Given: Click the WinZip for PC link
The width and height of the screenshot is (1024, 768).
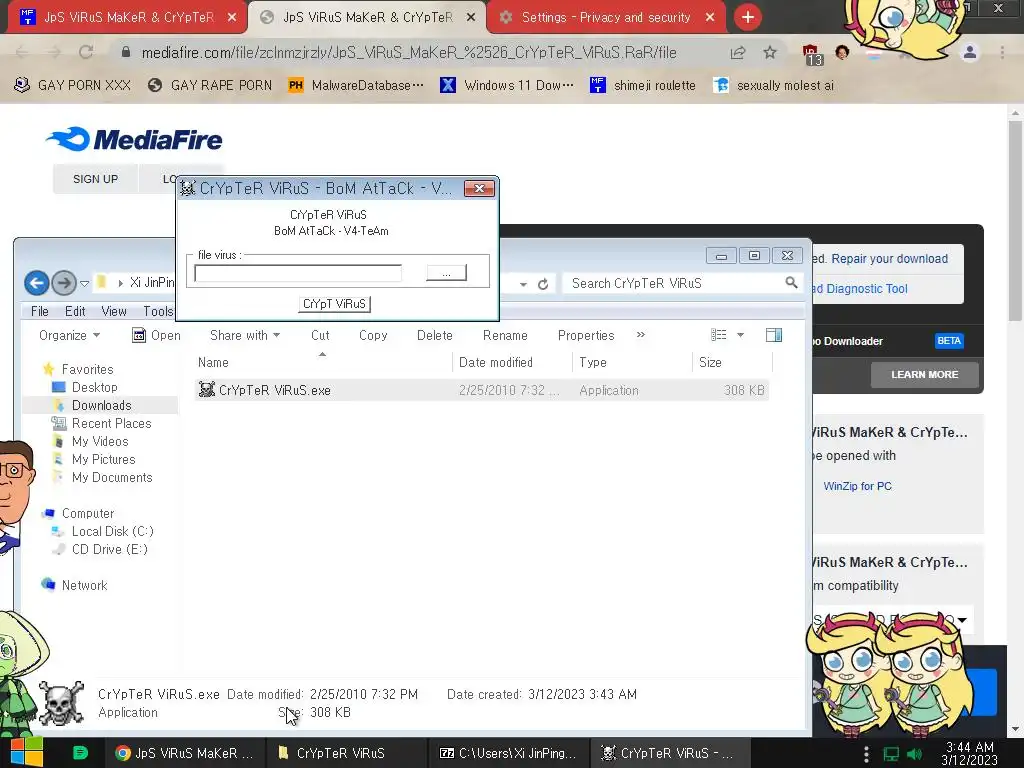Looking at the screenshot, I should tap(857, 486).
